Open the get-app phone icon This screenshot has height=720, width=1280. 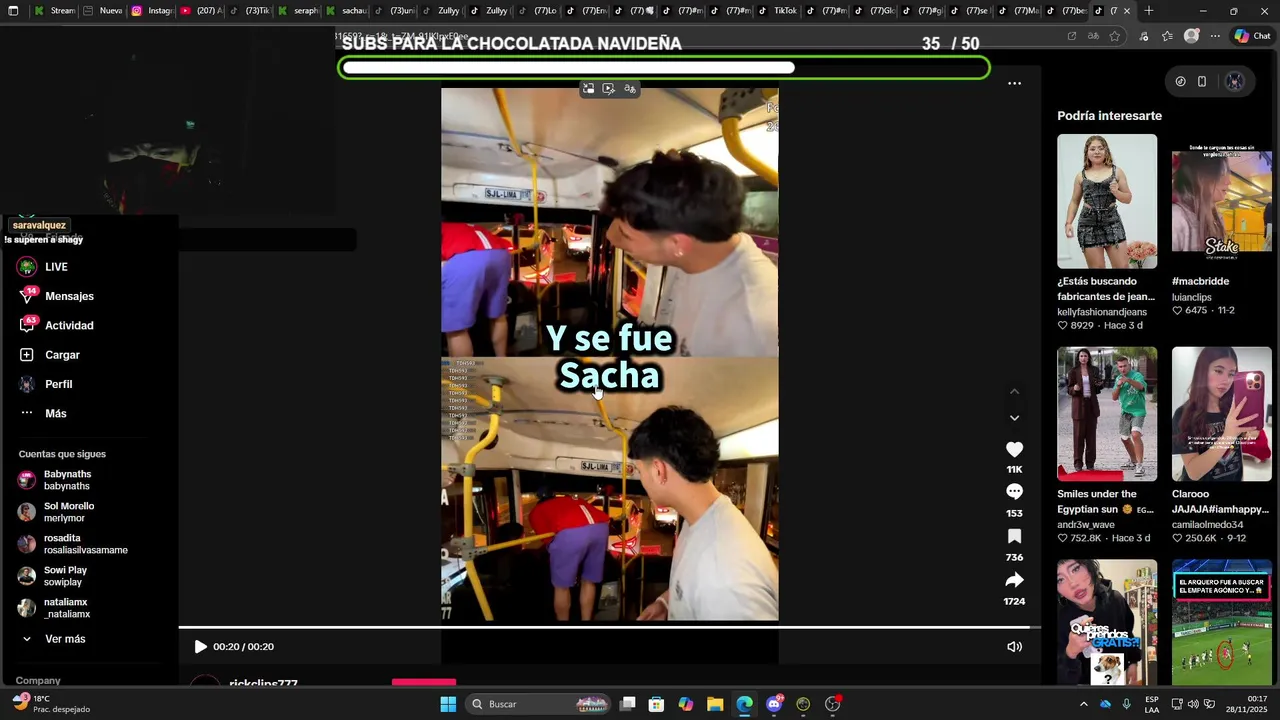coord(1202,82)
